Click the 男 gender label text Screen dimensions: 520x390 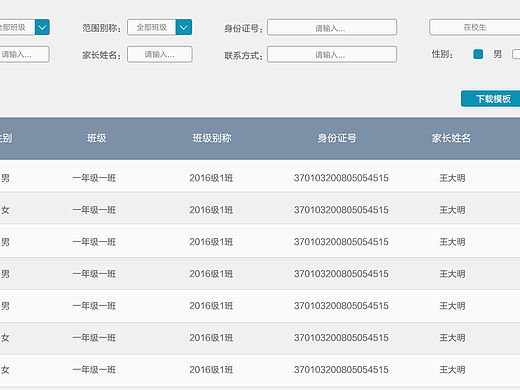(x=497, y=54)
